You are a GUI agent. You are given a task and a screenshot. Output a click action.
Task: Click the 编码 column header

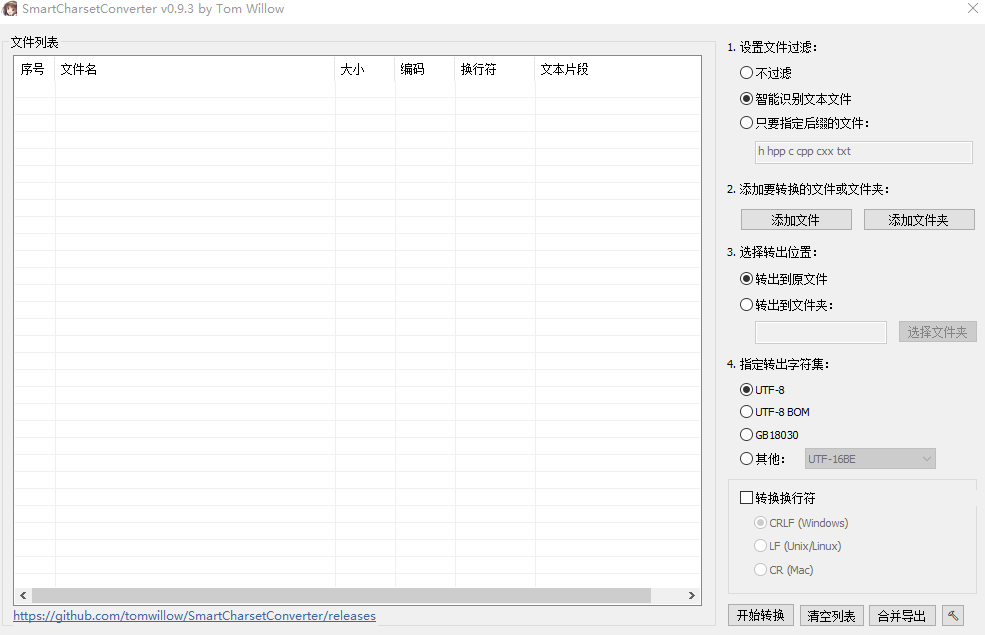(425, 69)
